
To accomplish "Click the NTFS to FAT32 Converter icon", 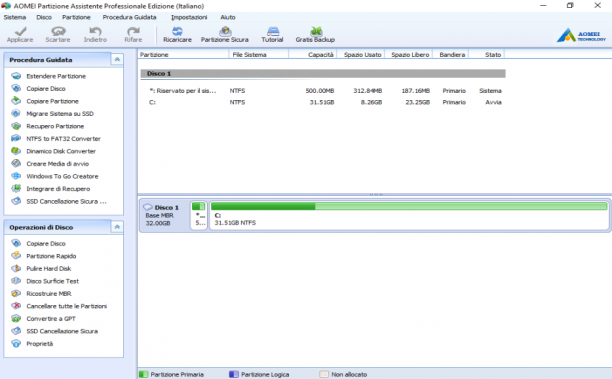I will 16,138.
